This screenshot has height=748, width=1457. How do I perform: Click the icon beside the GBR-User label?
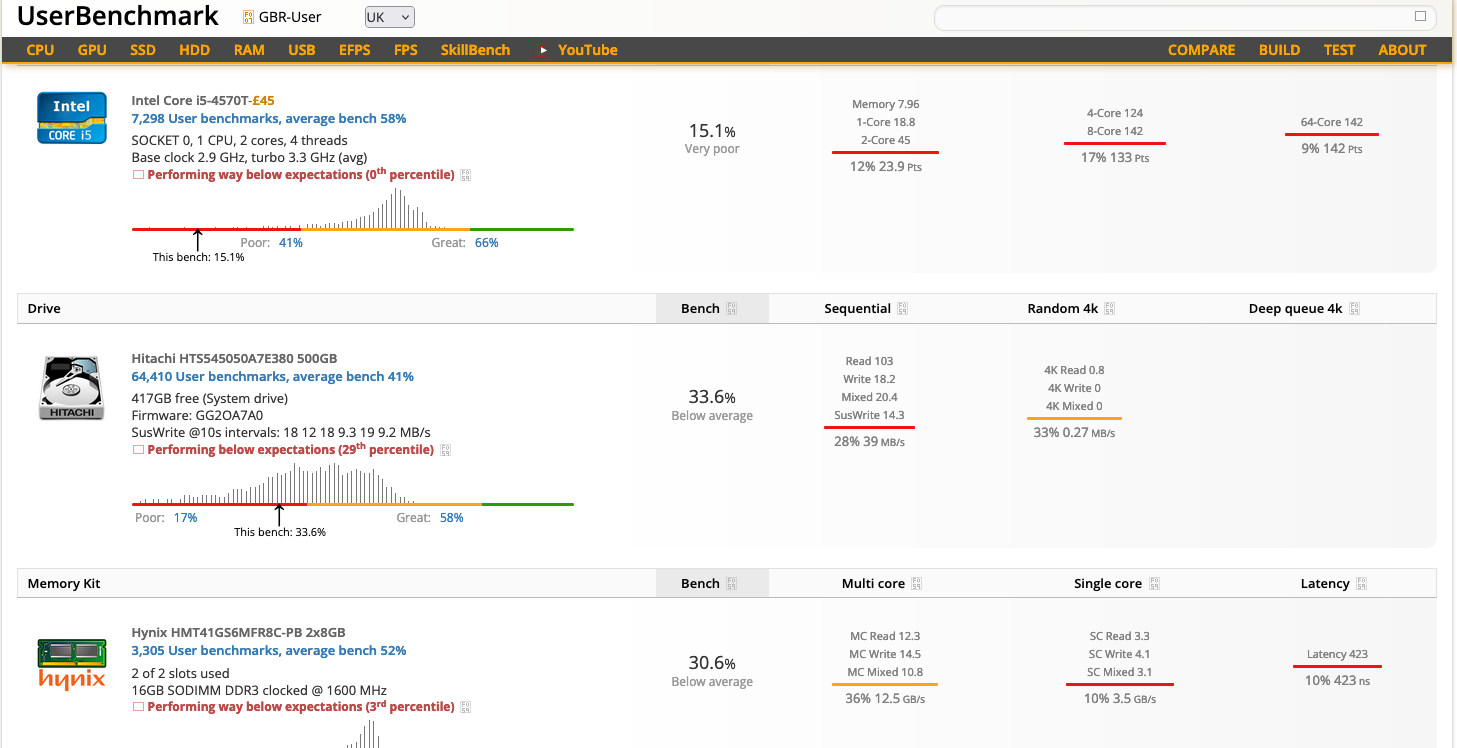tap(248, 17)
